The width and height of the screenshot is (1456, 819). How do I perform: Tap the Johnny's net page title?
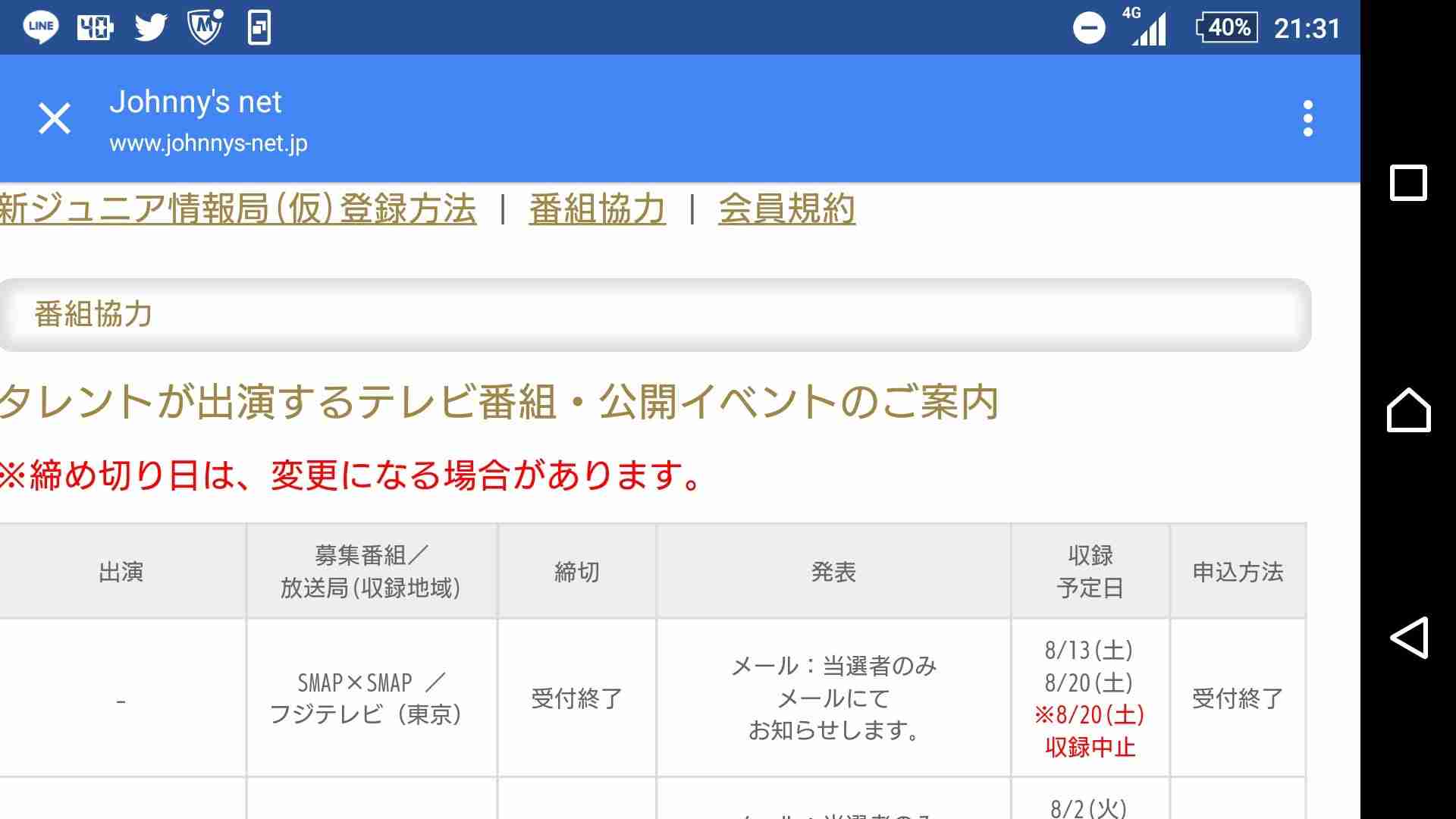196,102
